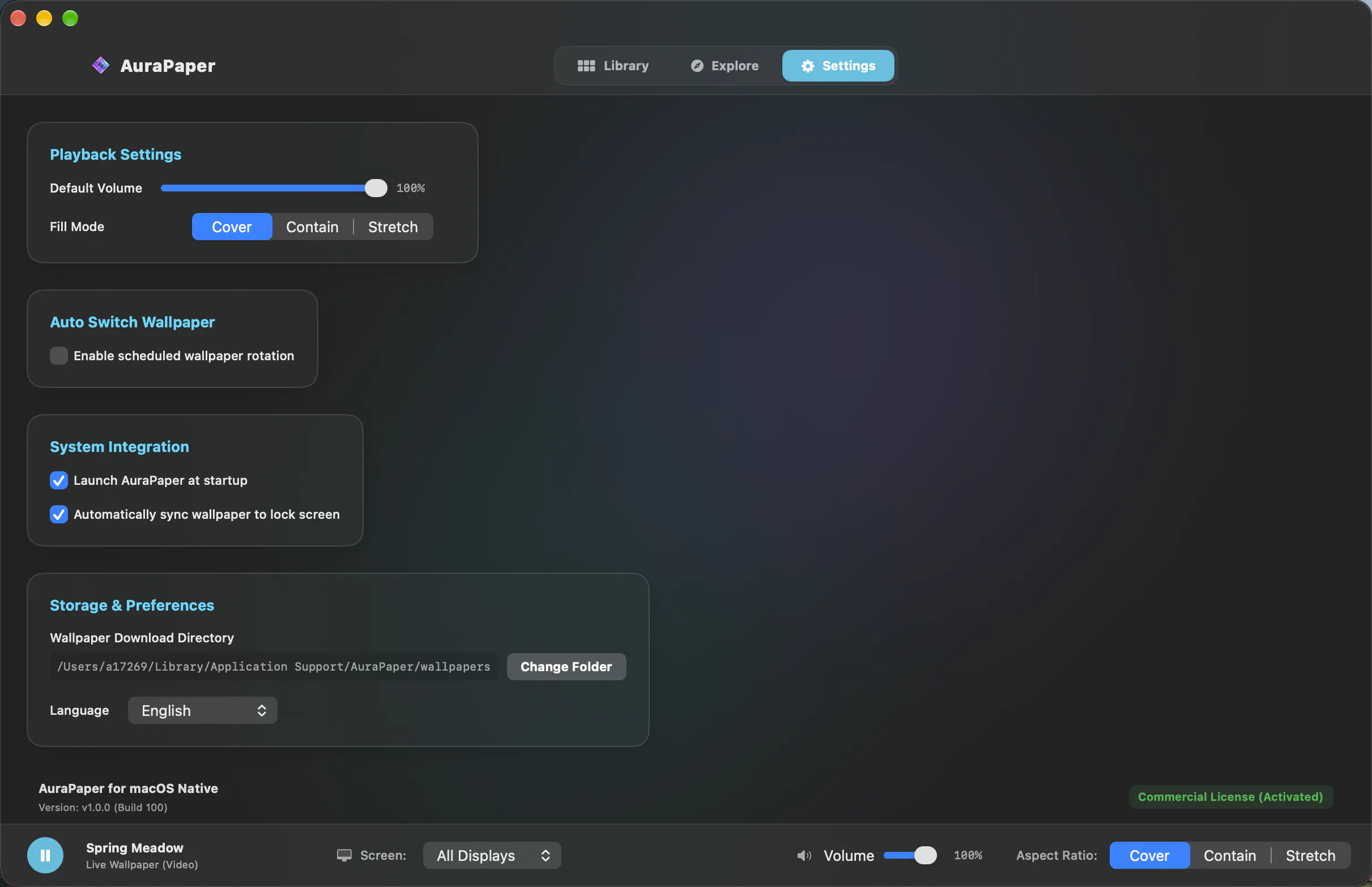This screenshot has height=887, width=1372.
Task: Click the Auto Switch Wallpaper heading
Action: (x=133, y=322)
